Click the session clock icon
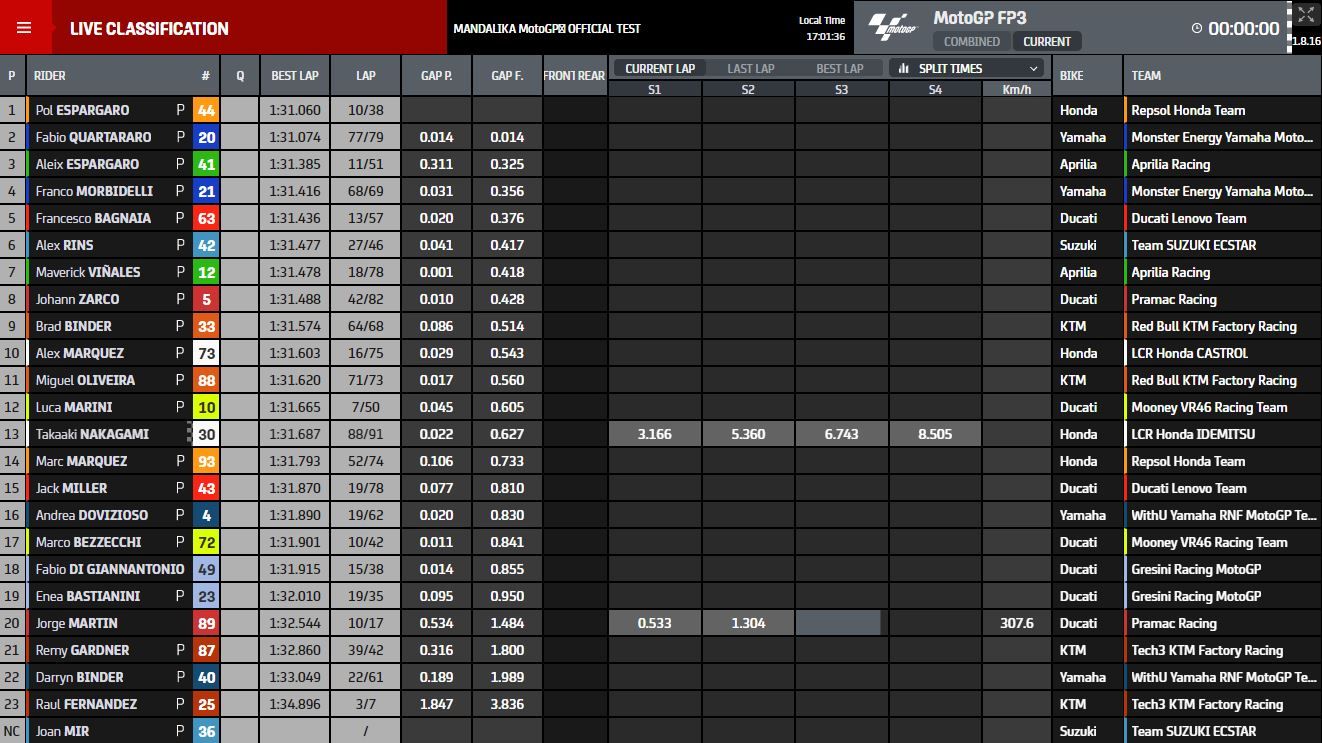 click(x=1197, y=29)
